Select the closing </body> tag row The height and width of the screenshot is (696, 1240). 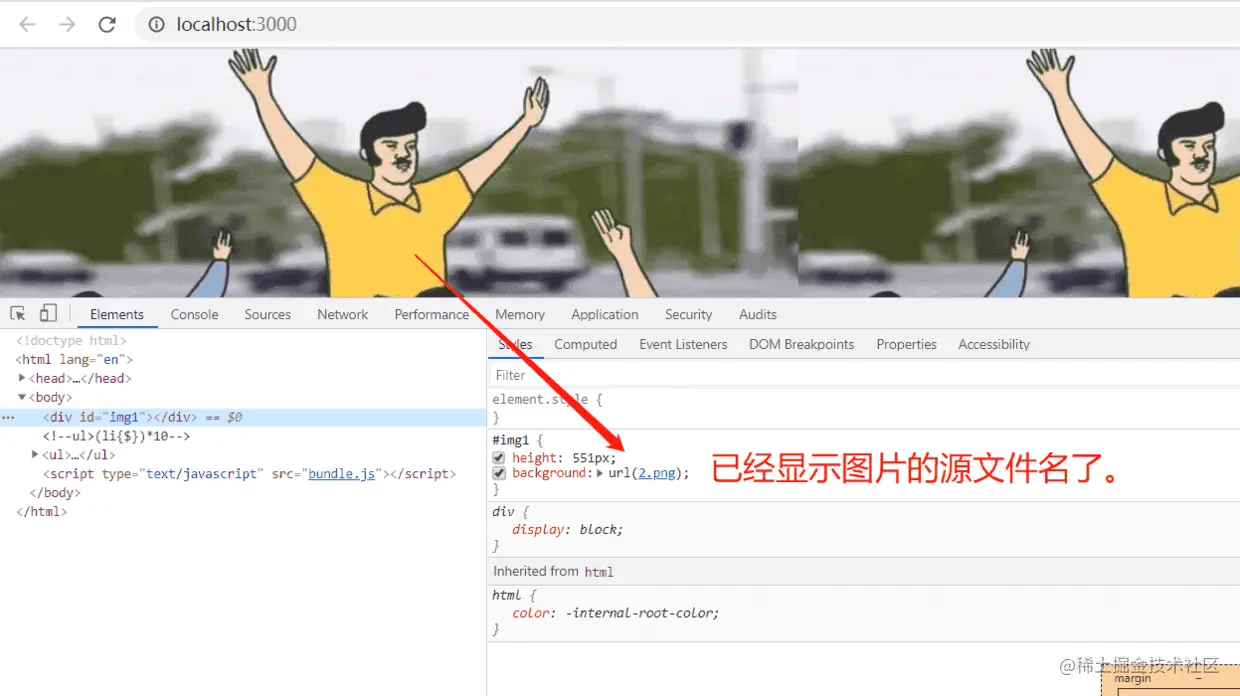[55, 493]
